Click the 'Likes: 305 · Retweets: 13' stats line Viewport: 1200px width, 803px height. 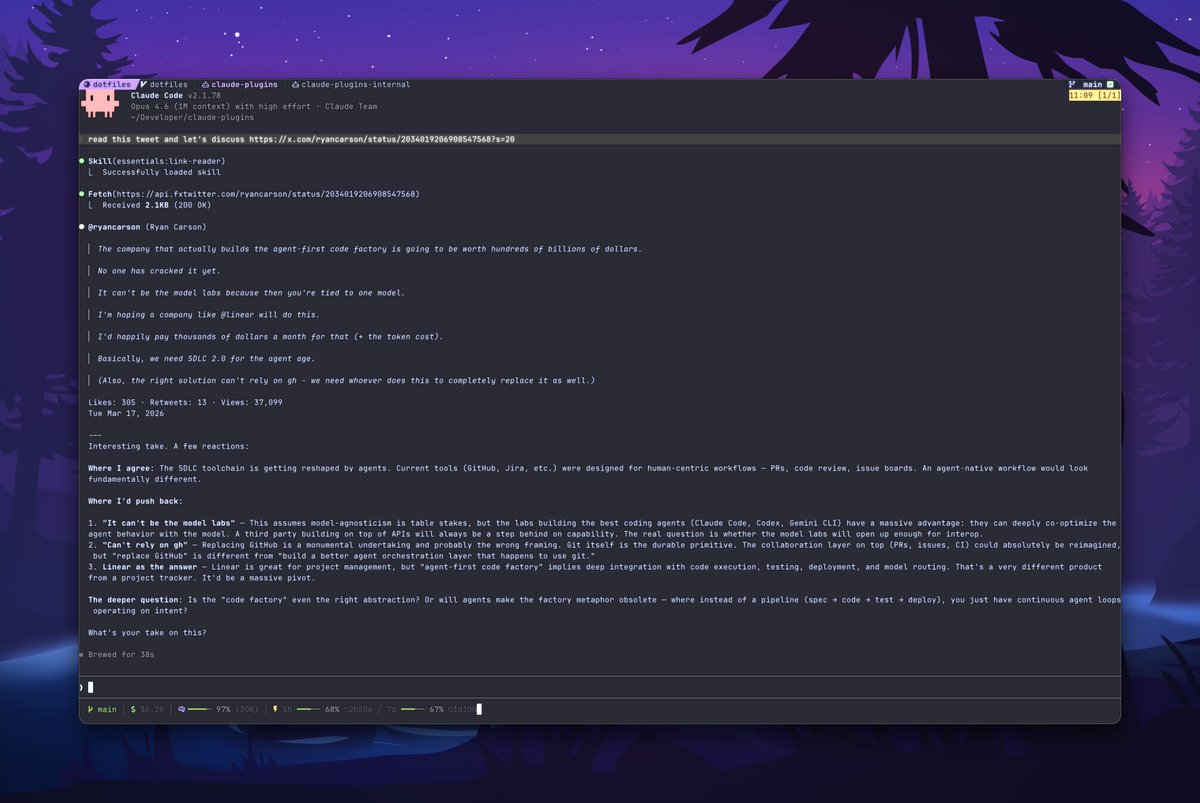click(x=185, y=402)
